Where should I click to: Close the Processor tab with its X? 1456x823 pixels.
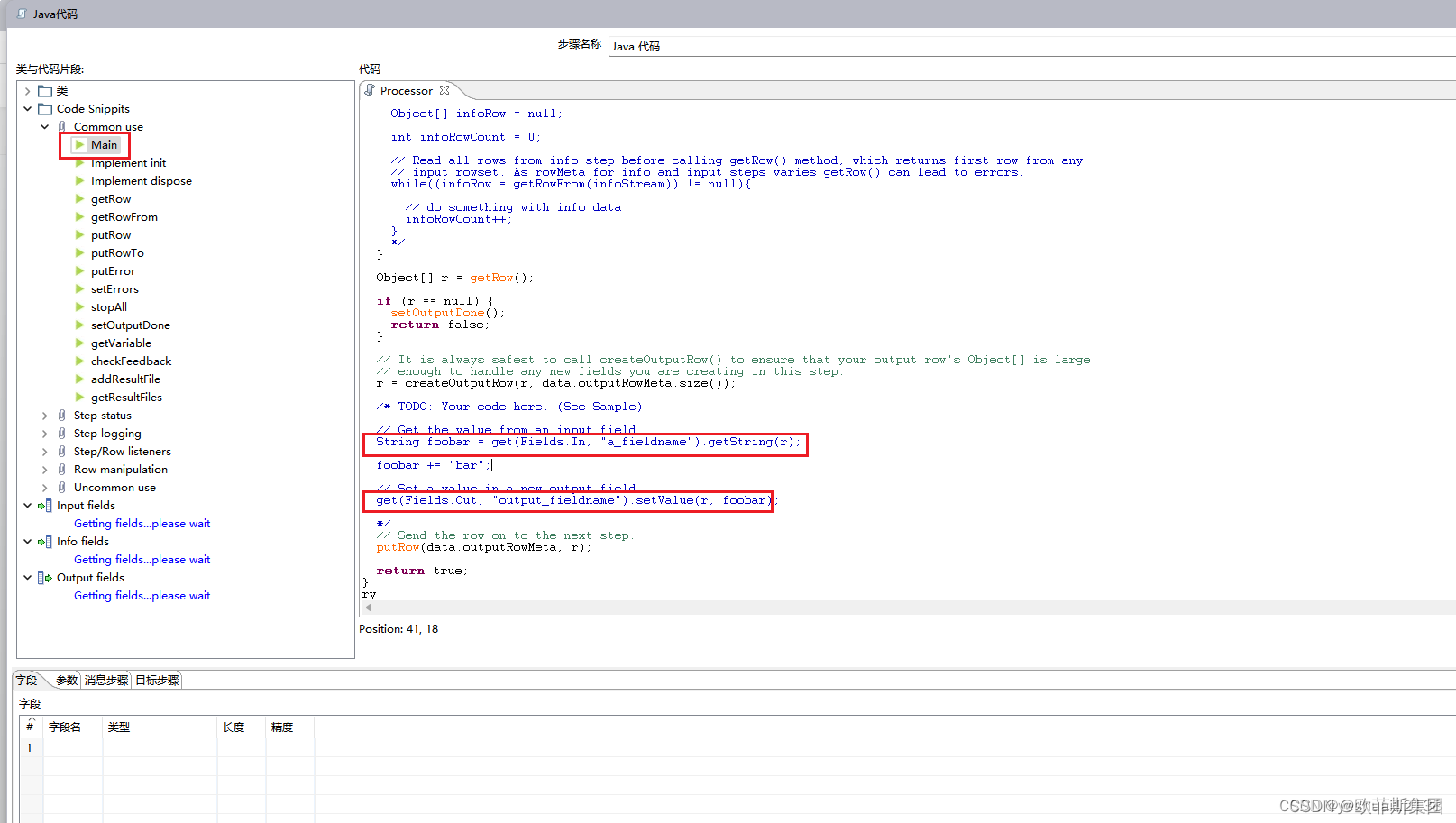tap(444, 90)
